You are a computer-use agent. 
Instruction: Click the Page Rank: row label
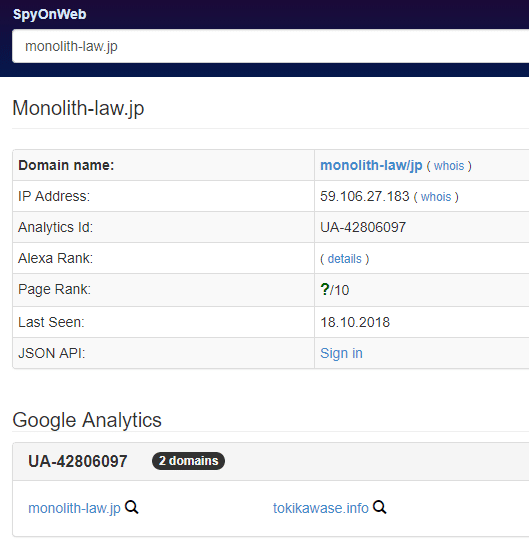click(x=54, y=289)
